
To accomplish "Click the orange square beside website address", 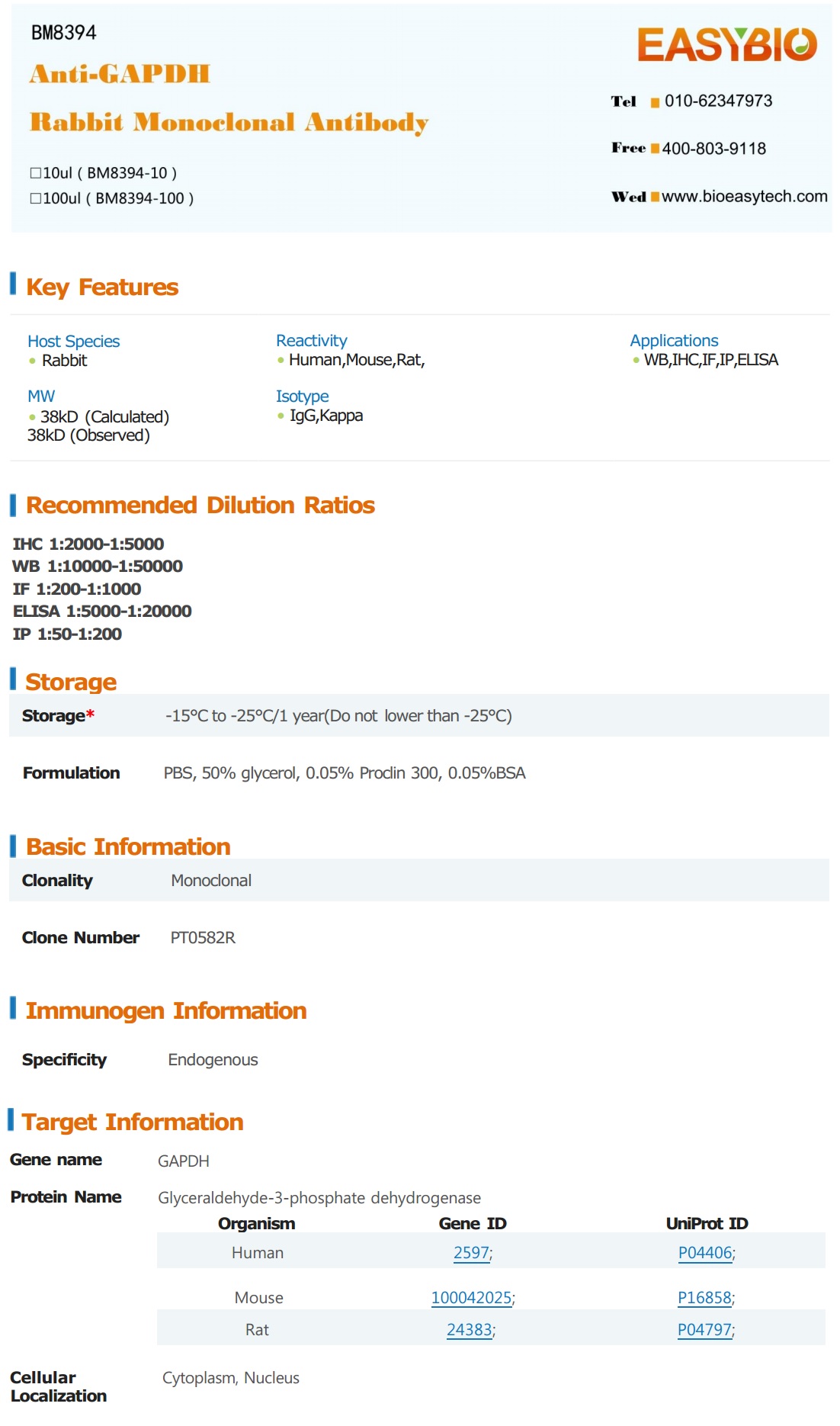I will click(x=655, y=197).
